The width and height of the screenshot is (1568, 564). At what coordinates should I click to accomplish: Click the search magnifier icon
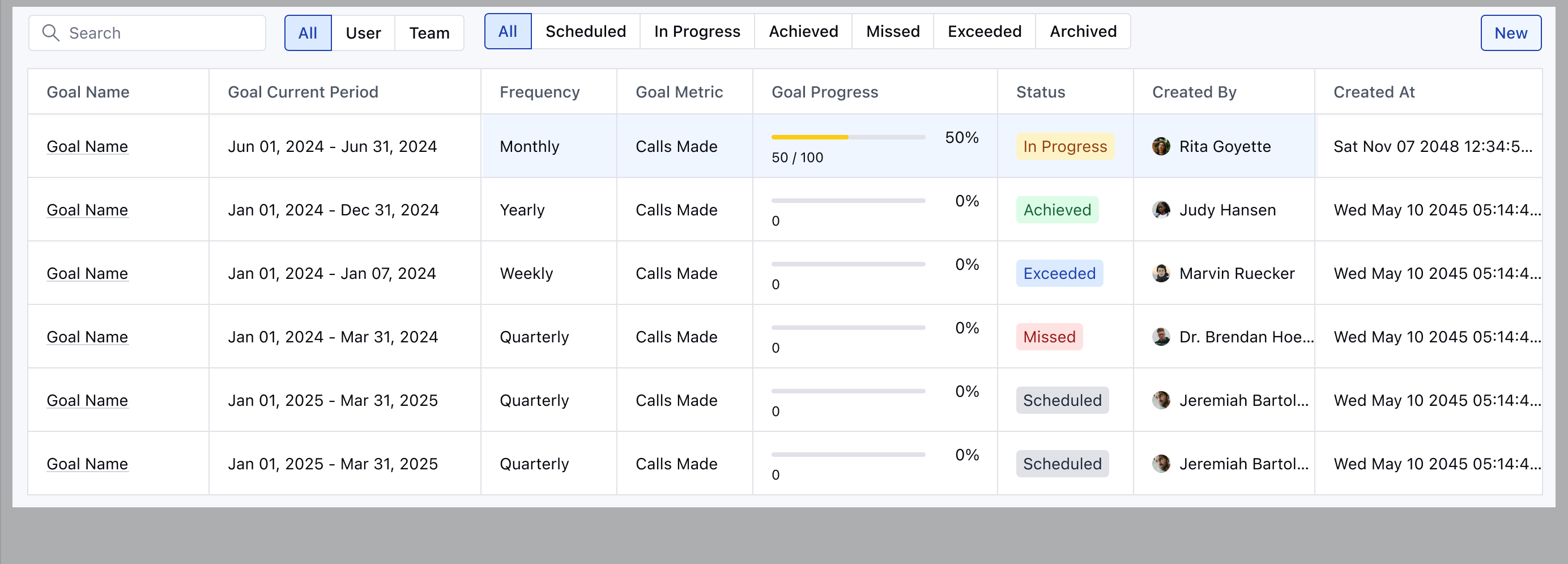[x=50, y=33]
